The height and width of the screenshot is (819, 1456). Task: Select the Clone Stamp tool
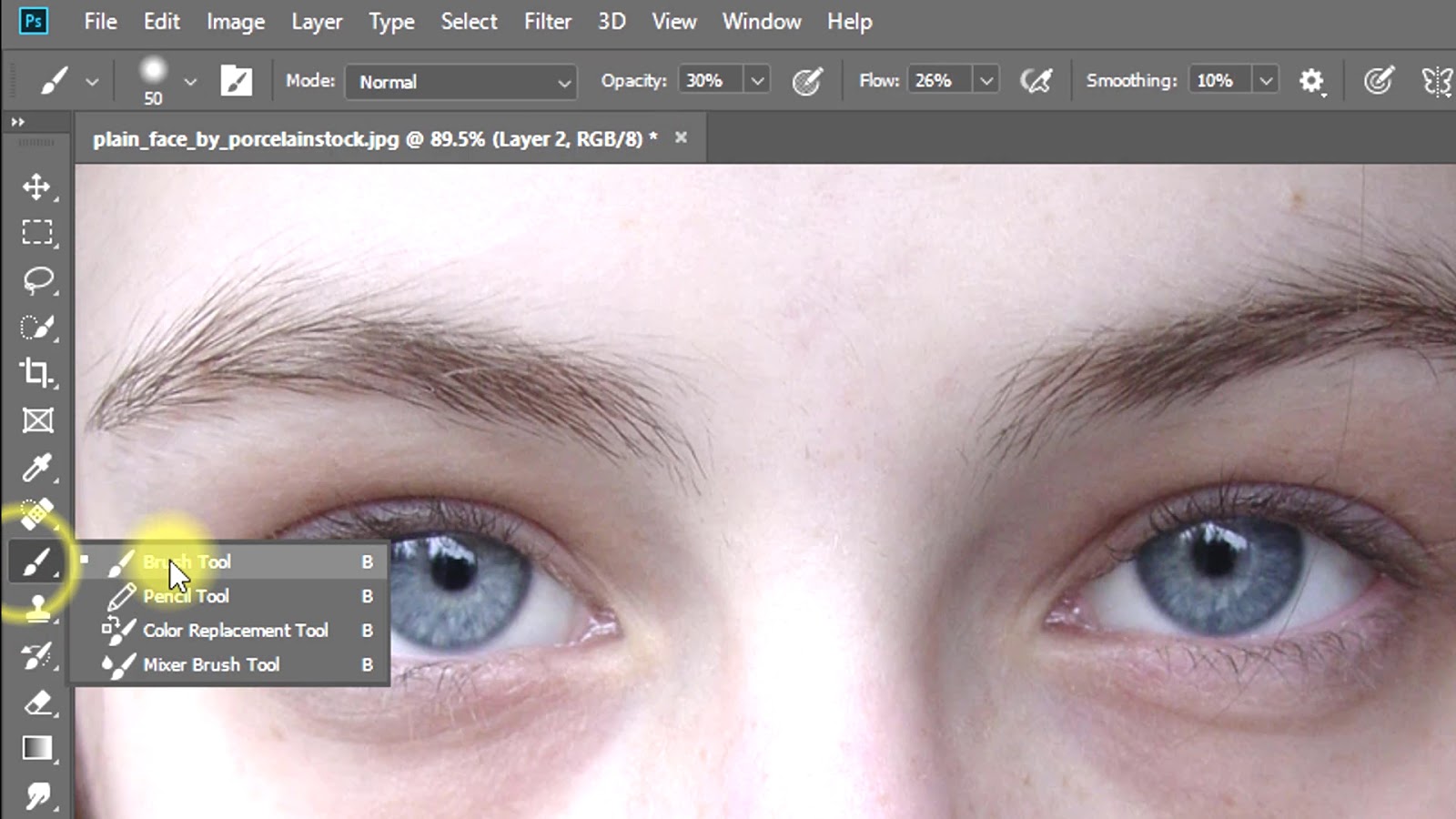tap(37, 608)
